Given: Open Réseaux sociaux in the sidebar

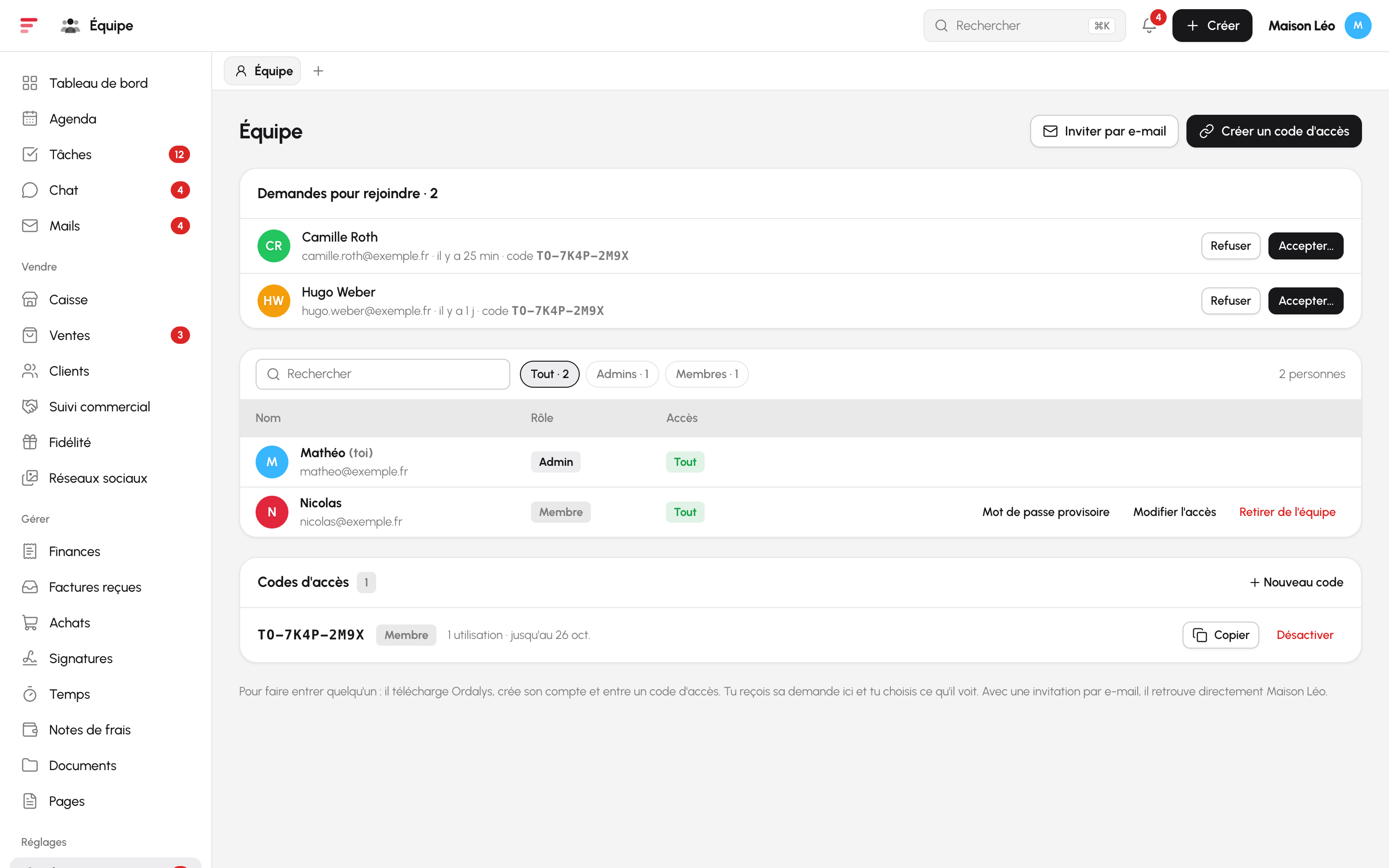Looking at the screenshot, I should click(106, 477).
